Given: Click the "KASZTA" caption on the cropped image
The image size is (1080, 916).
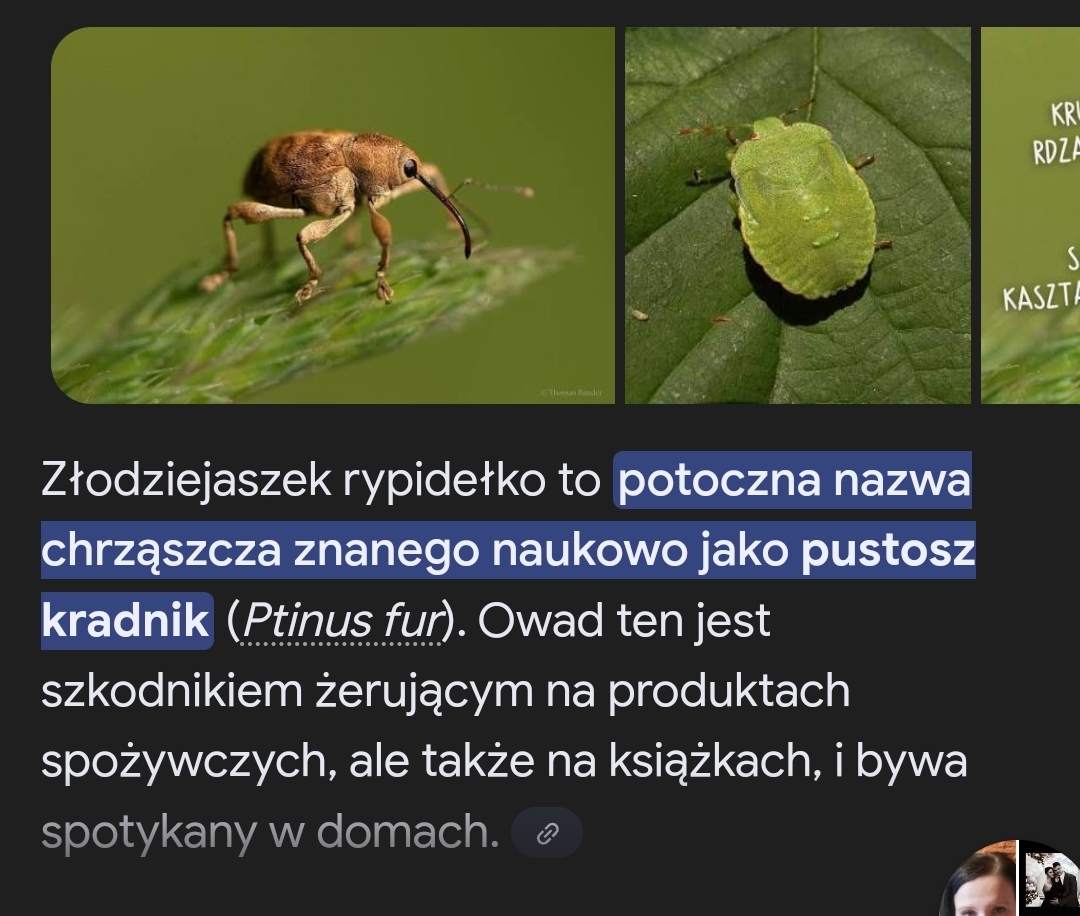Looking at the screenshot, I should click(x=1041, y=299).
